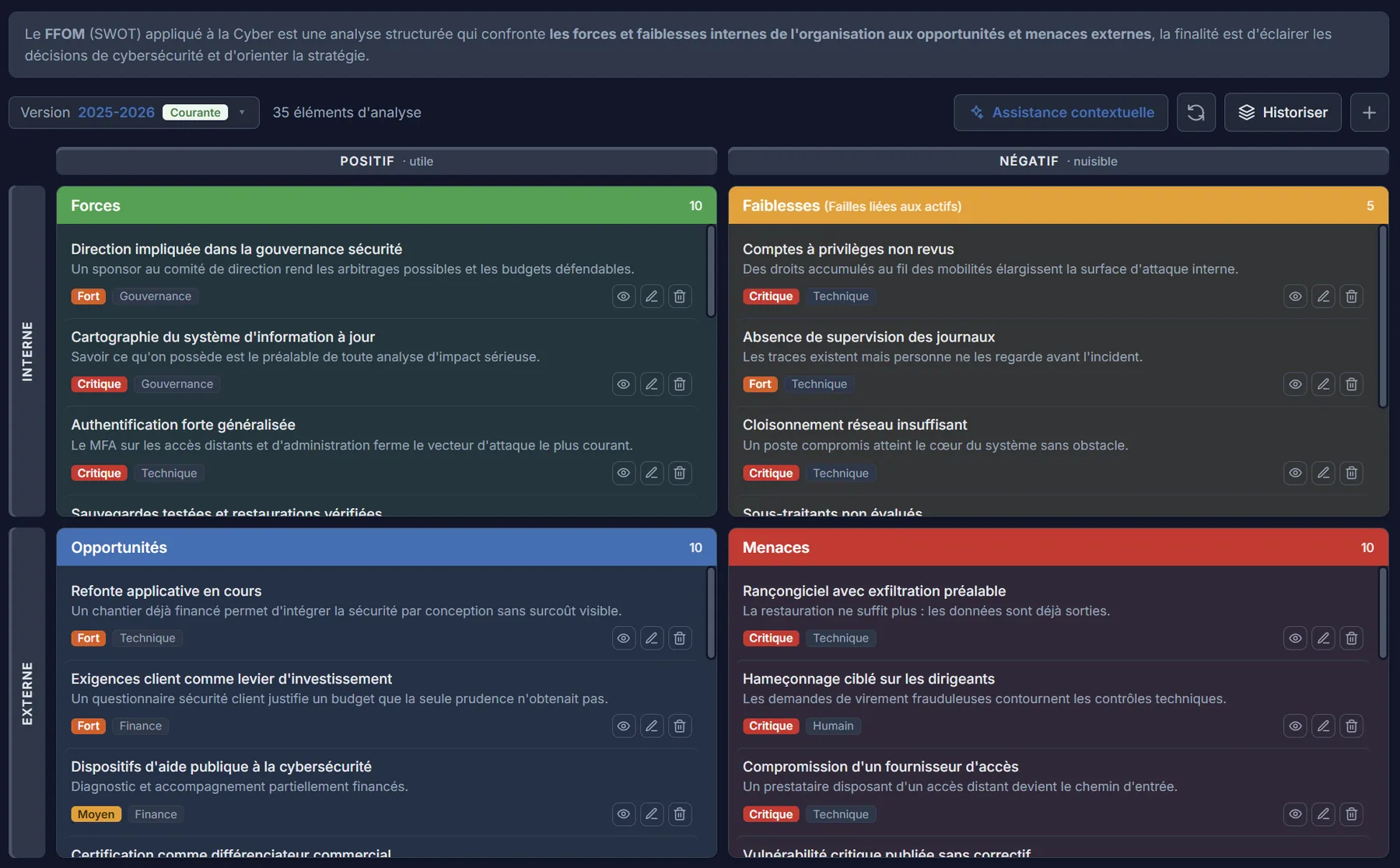Select the Opportunités quadrant header
Screen dimensions: 1400x868
(x=387, y=548)
